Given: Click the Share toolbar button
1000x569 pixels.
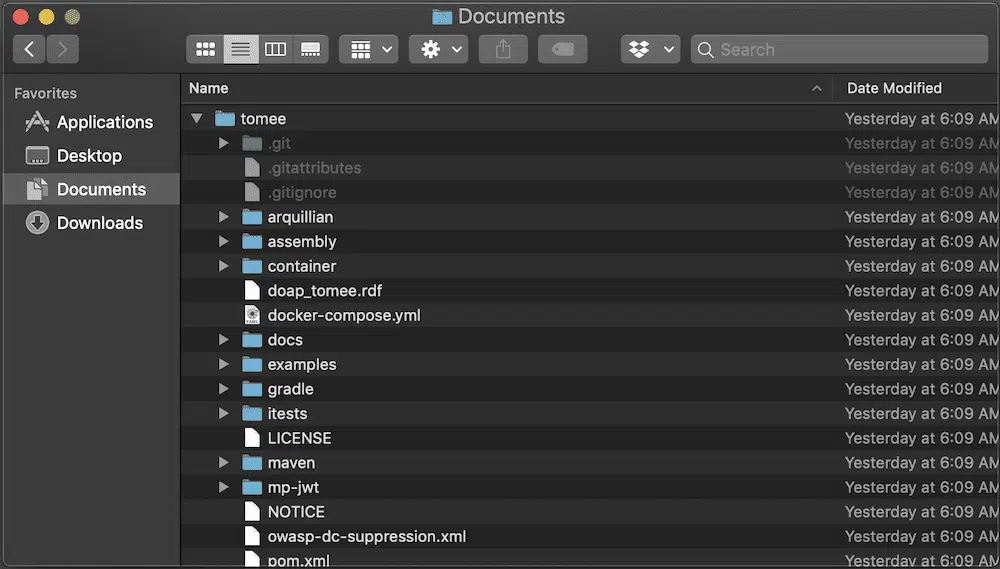Looking at the screenshot, I should tap(503, 49).
